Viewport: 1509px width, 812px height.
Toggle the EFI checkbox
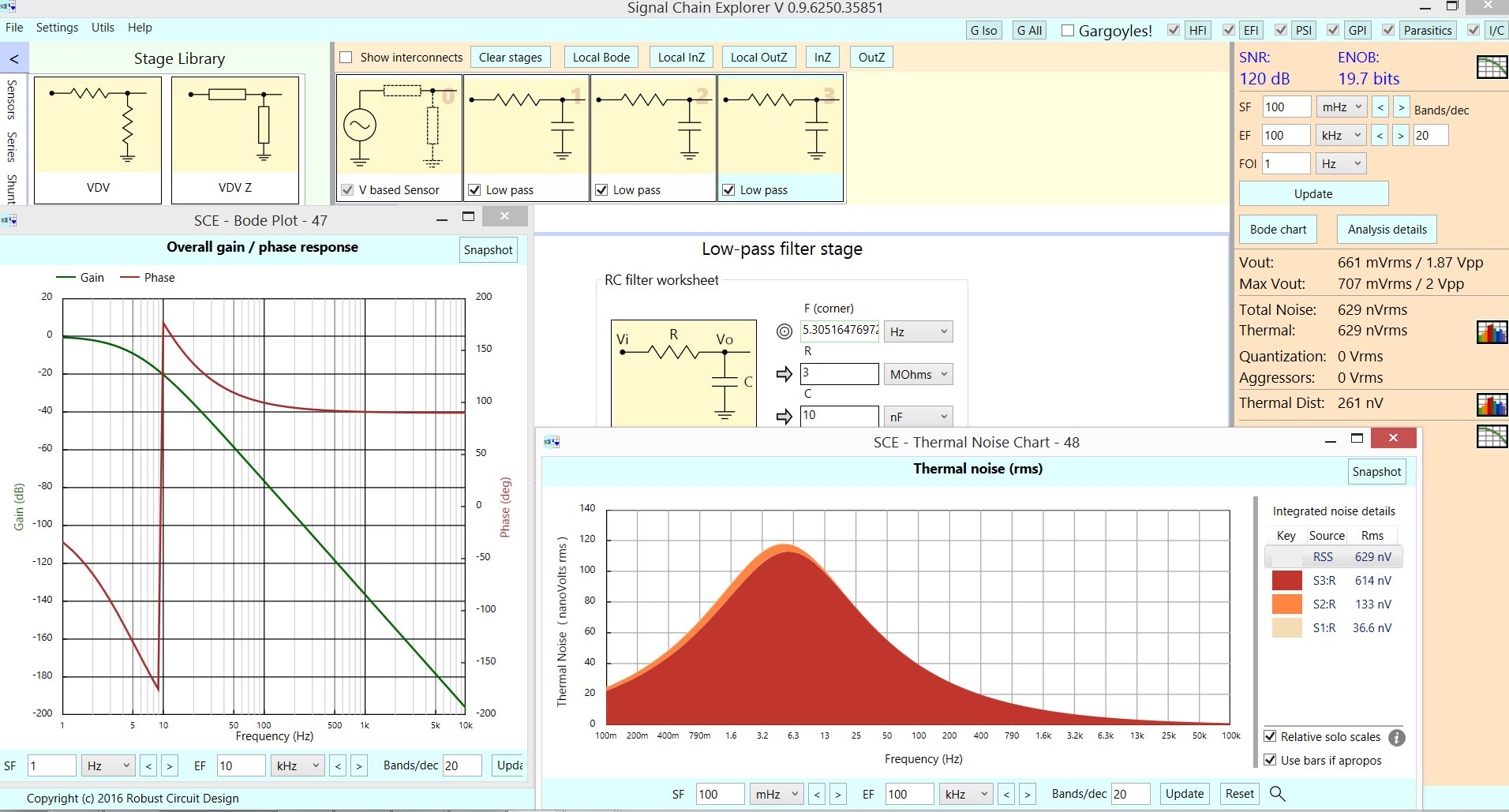pos(1228,30)
